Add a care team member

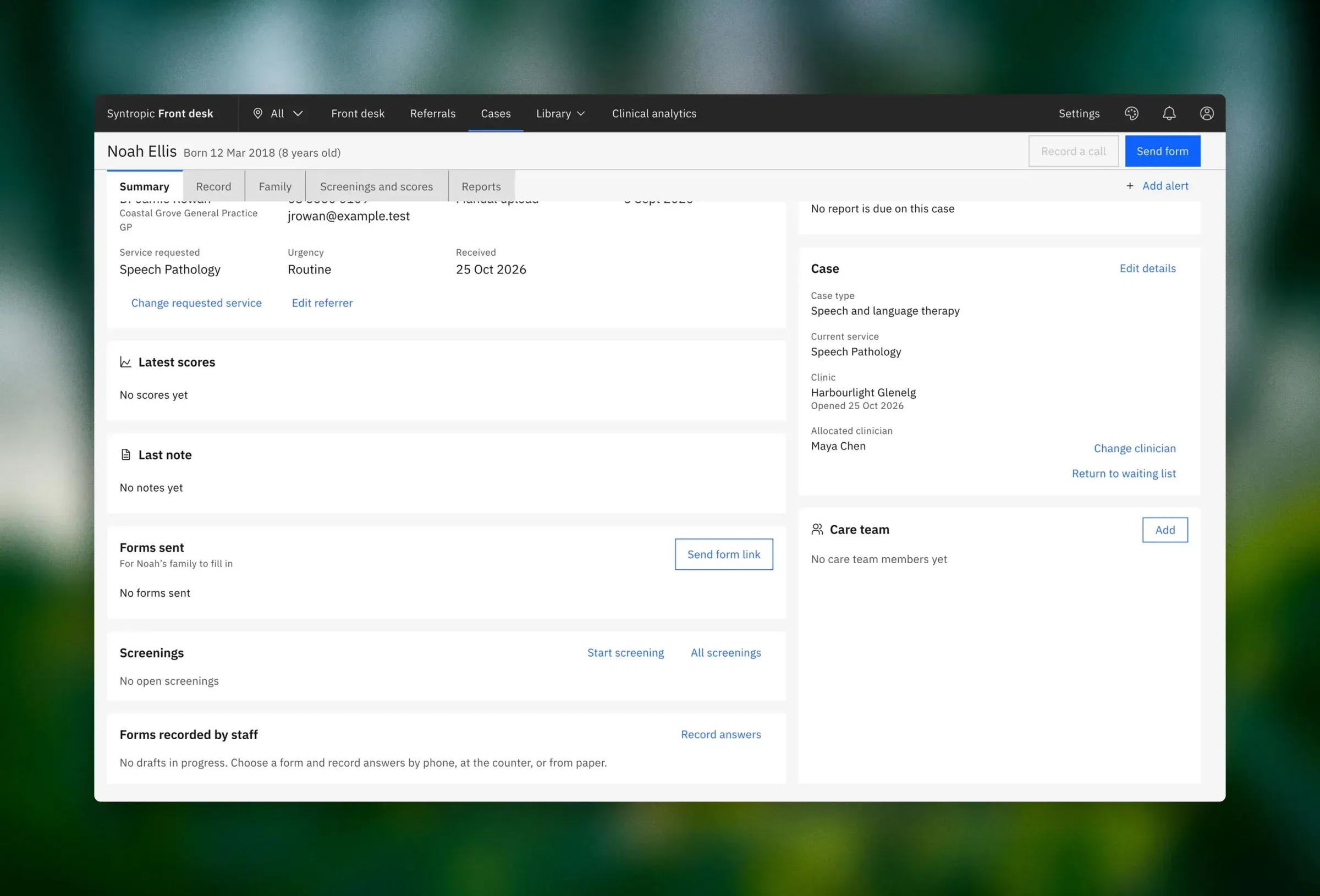click(1165, 530)
